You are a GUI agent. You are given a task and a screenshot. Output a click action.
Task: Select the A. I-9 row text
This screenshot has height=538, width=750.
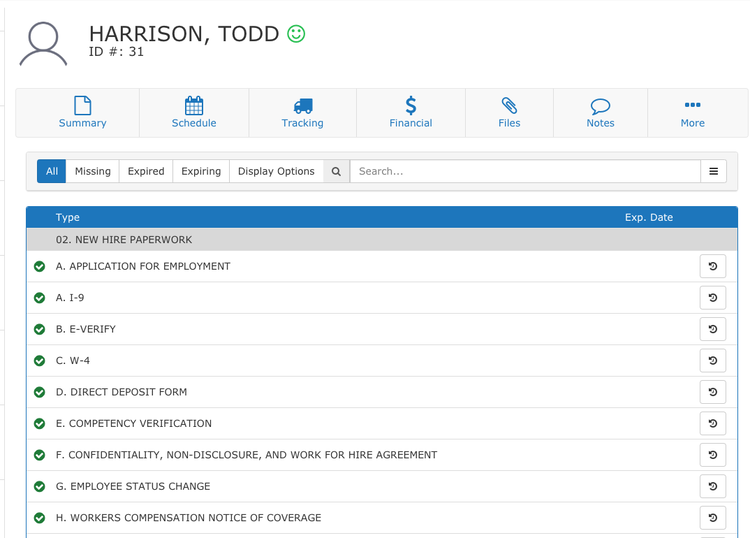(70, 298)
